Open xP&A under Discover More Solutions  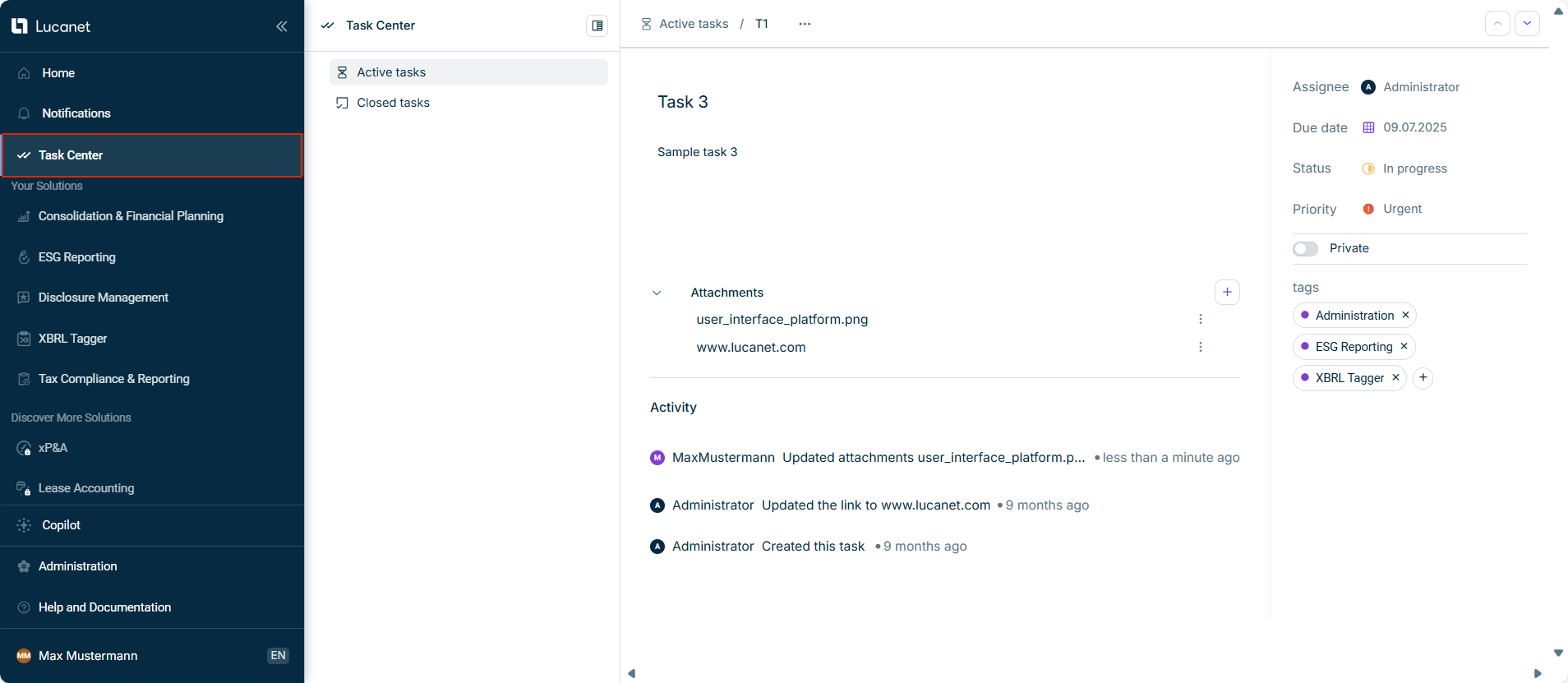tap(152, 448)
